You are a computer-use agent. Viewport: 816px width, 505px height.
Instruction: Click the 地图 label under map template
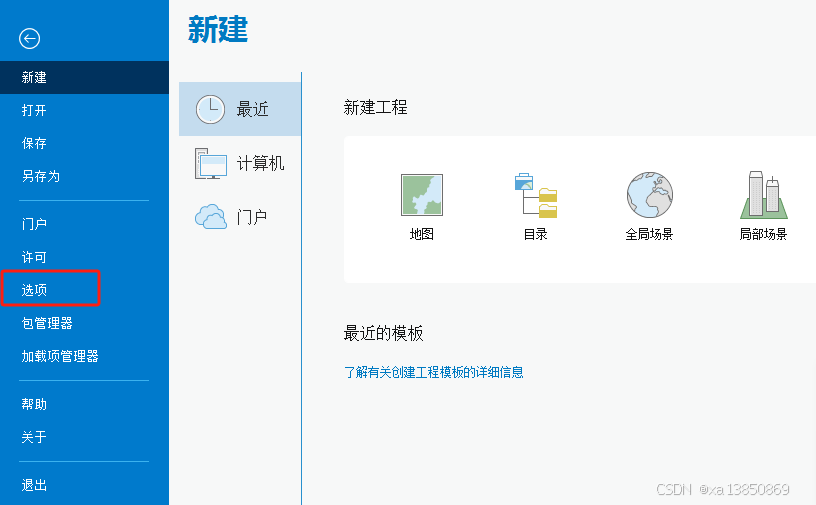click(x=422, y=234)
